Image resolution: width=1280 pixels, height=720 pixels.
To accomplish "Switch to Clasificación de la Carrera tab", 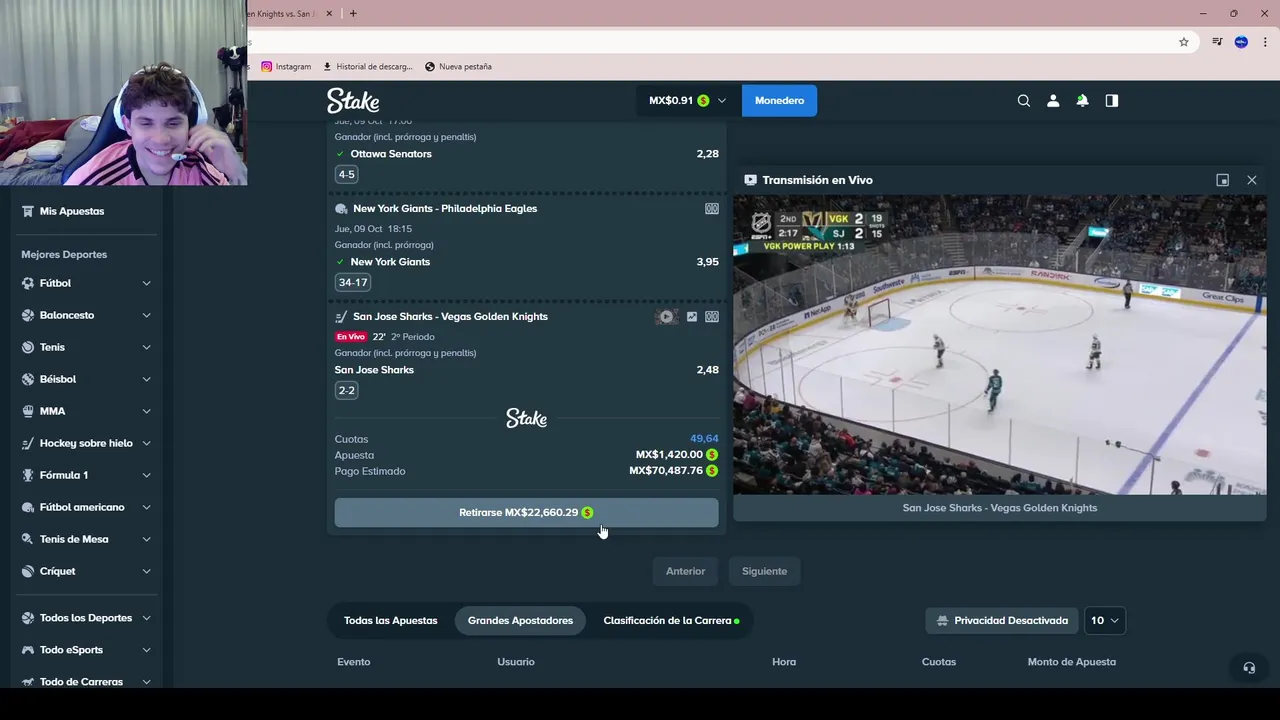I will (x=671, y=621).
